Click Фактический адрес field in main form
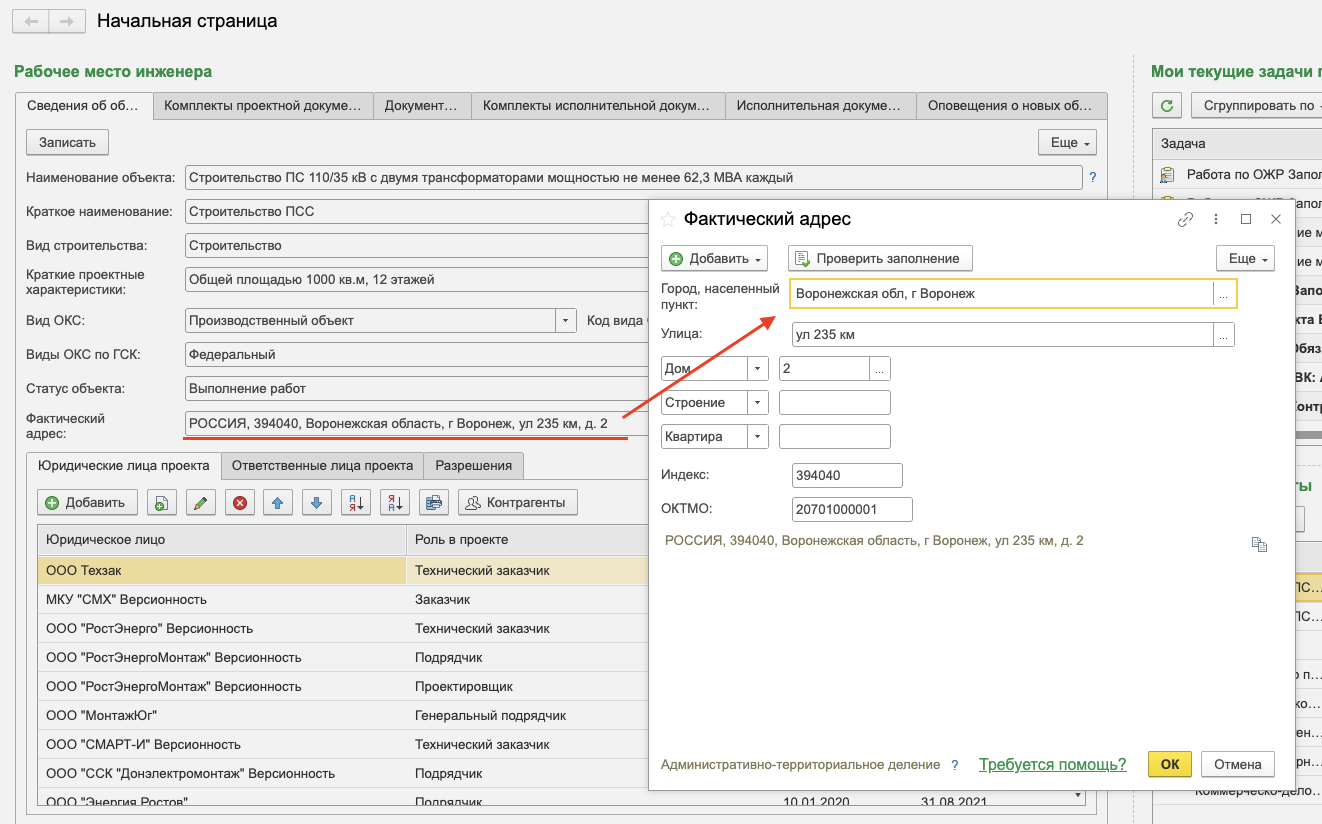The height and width of the screenshot is (824, 1322). pos(417,424)
